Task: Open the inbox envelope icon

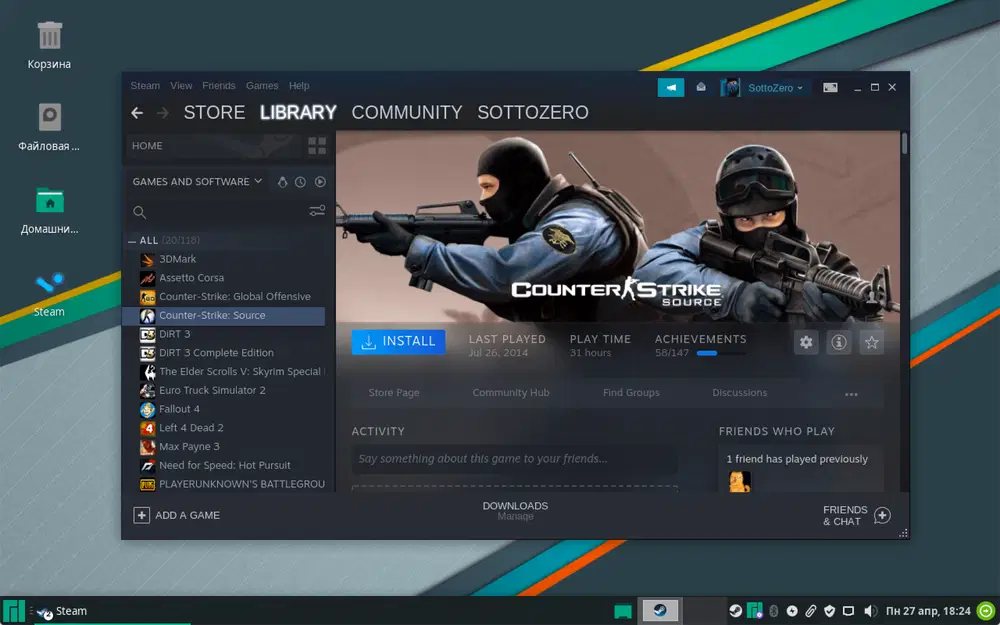Action: [701, 87]
